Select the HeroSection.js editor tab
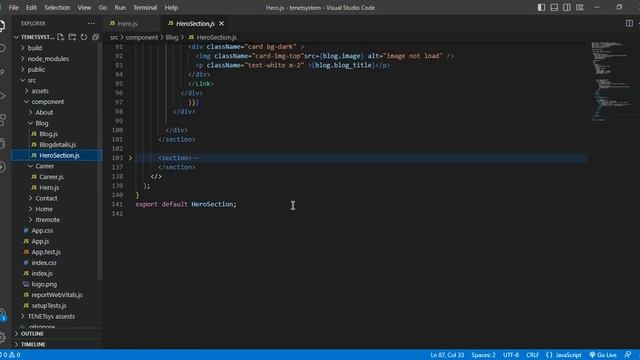 point(195,24)
